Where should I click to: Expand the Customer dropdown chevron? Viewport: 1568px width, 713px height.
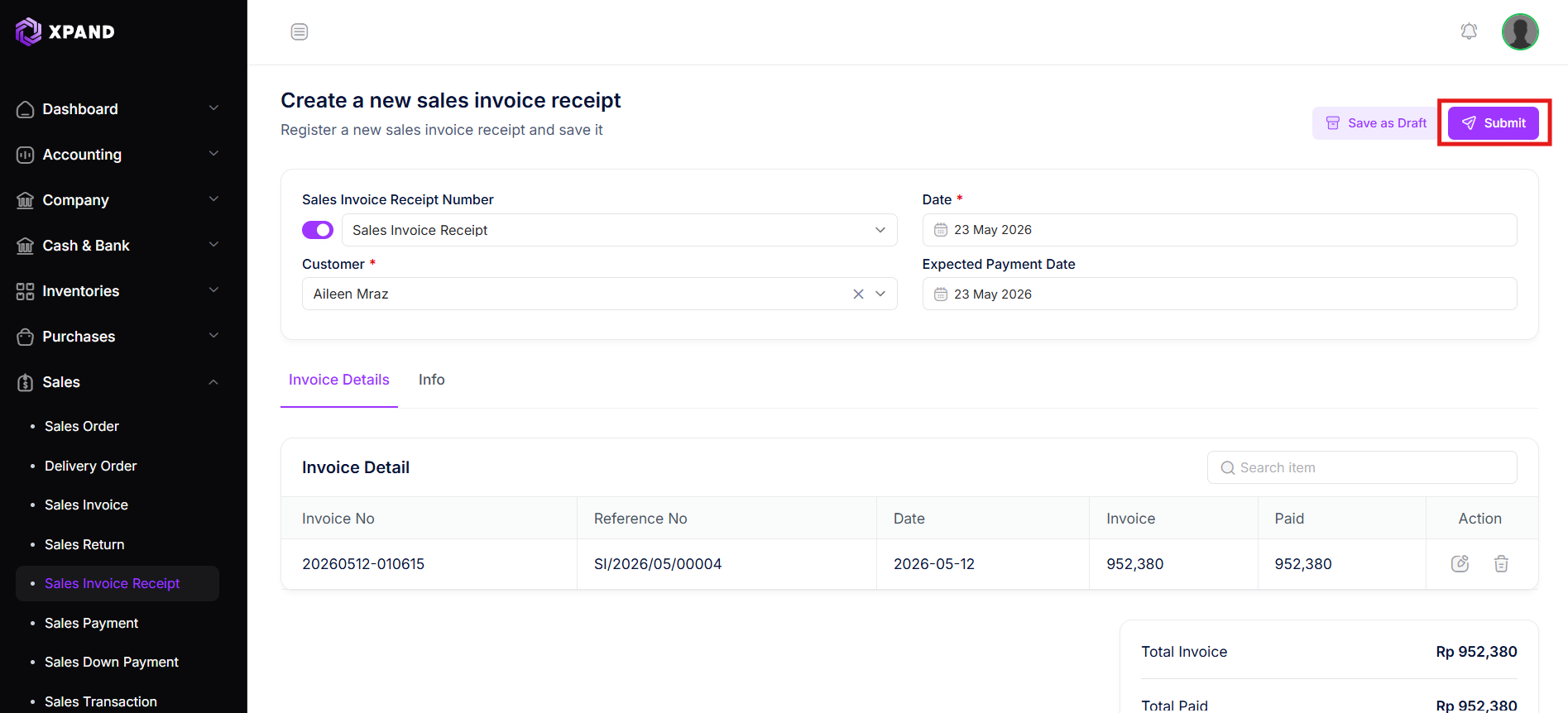coord(880,294)
